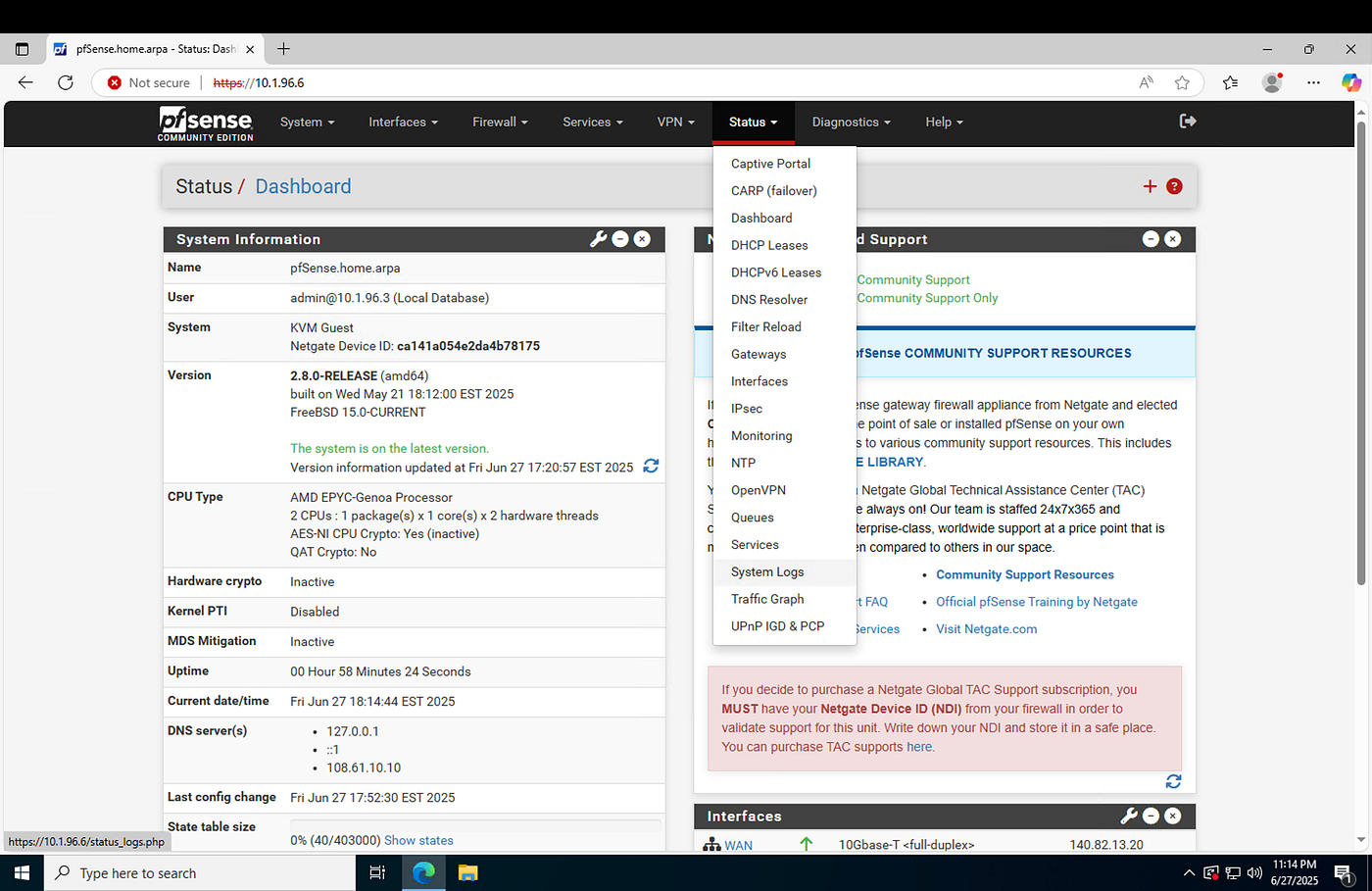The image size is (1372, 891).
Task: Expand the Help dropdown menu
Action: [x=944, y=122]
